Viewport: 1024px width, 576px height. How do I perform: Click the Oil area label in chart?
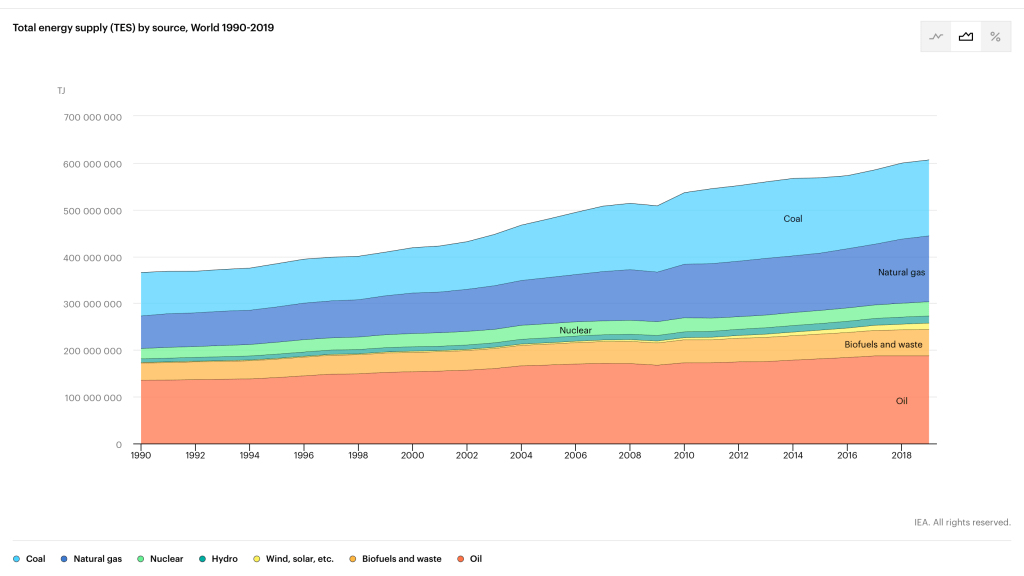(x=901, y=401)
